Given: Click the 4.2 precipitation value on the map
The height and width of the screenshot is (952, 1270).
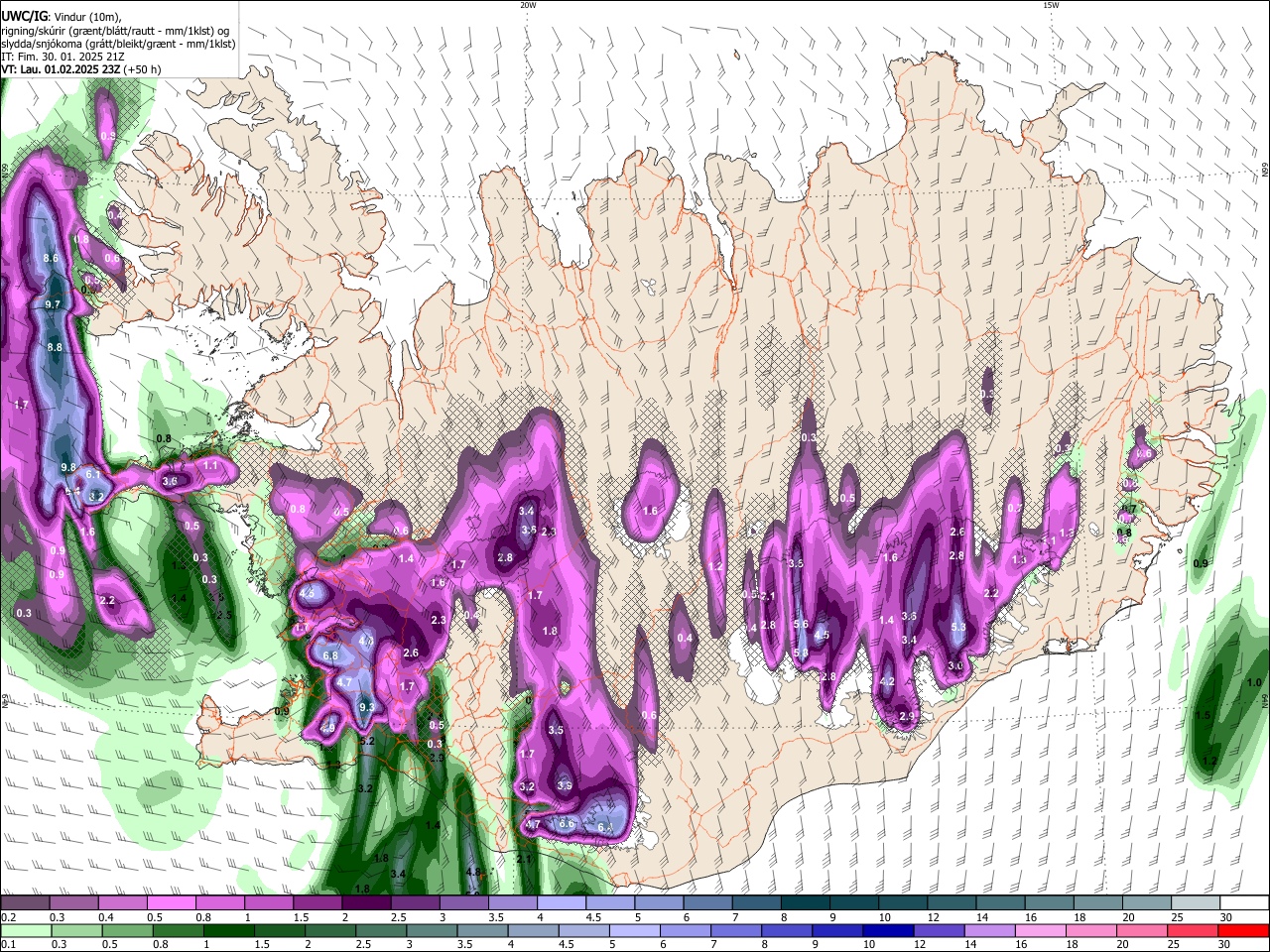Looking at the screenshot, I should 888,681.
